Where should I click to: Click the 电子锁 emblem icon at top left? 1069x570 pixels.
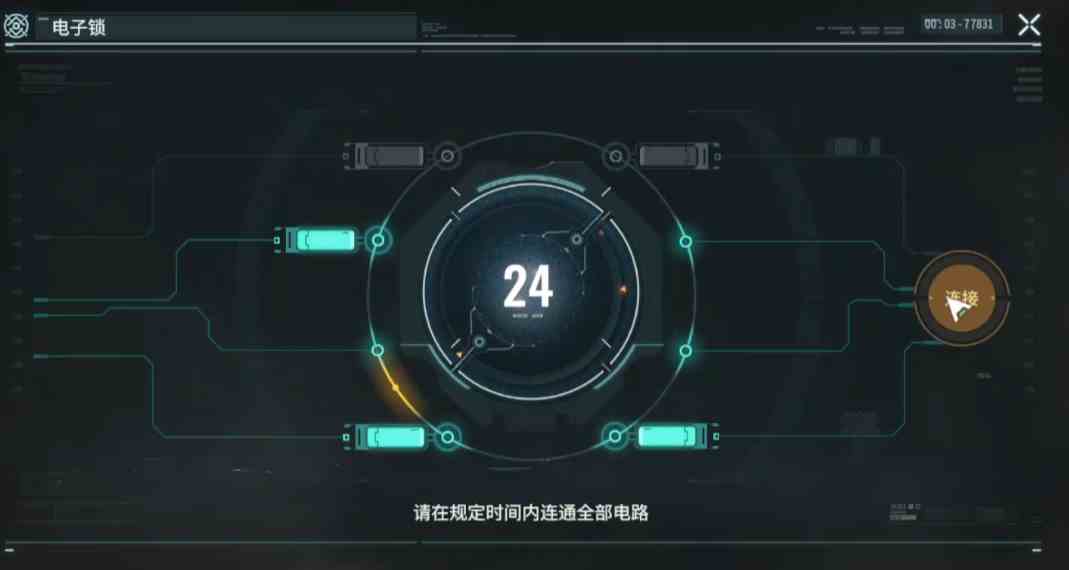click(14, 27)
